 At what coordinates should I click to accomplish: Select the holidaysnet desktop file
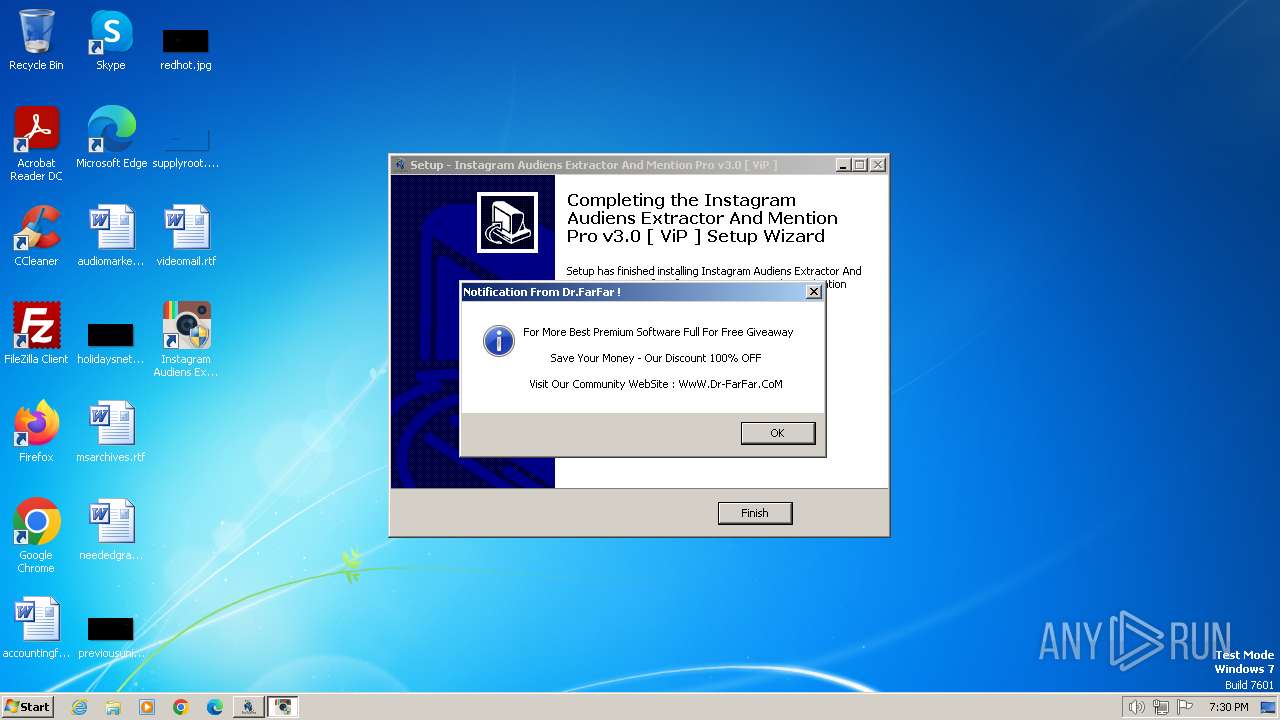[111, 342]
